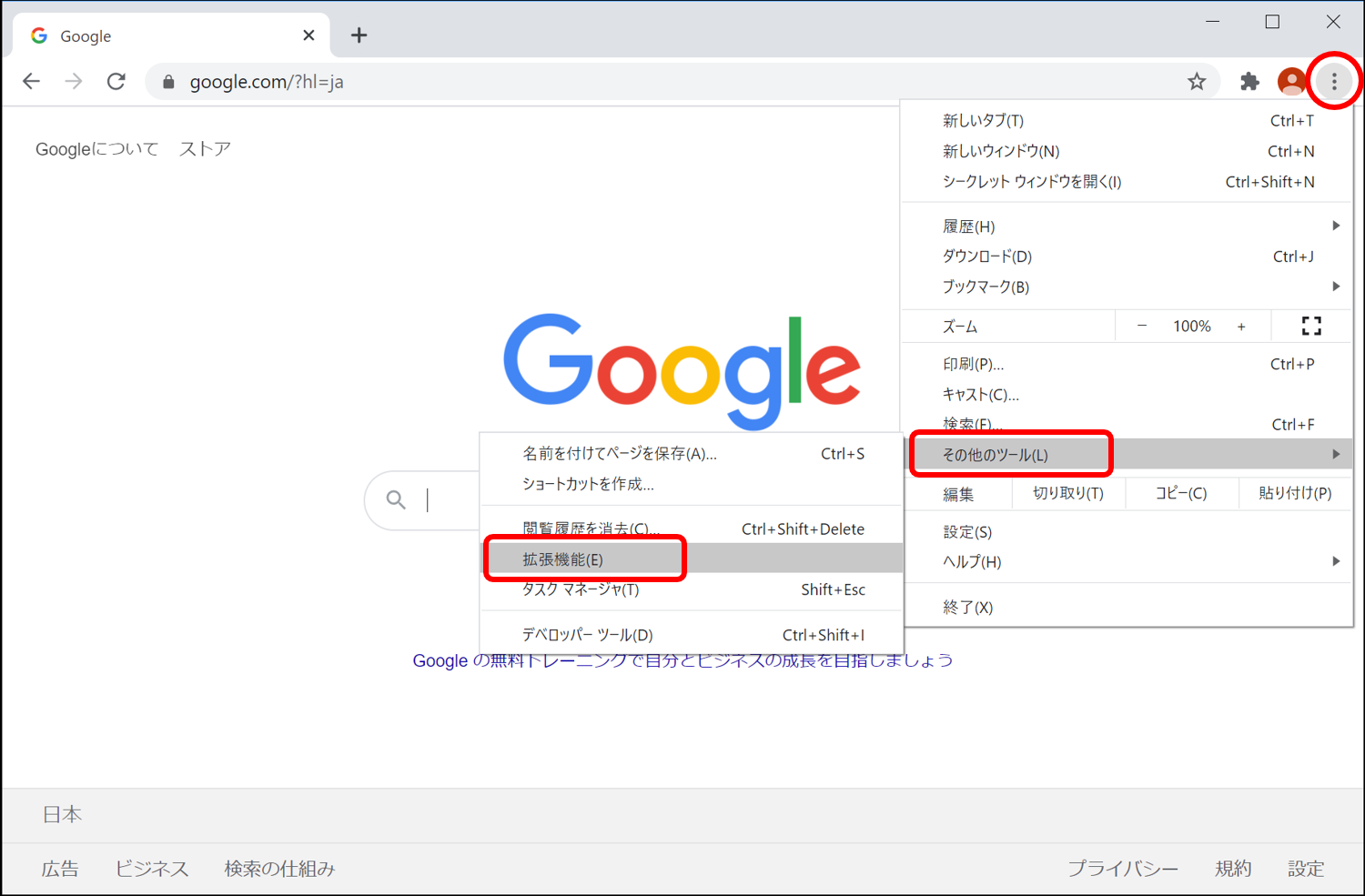Select 名前を付けてページを保存(A)...
The height and width of the screenshot is (896, 1365).
tap(692, 453)
